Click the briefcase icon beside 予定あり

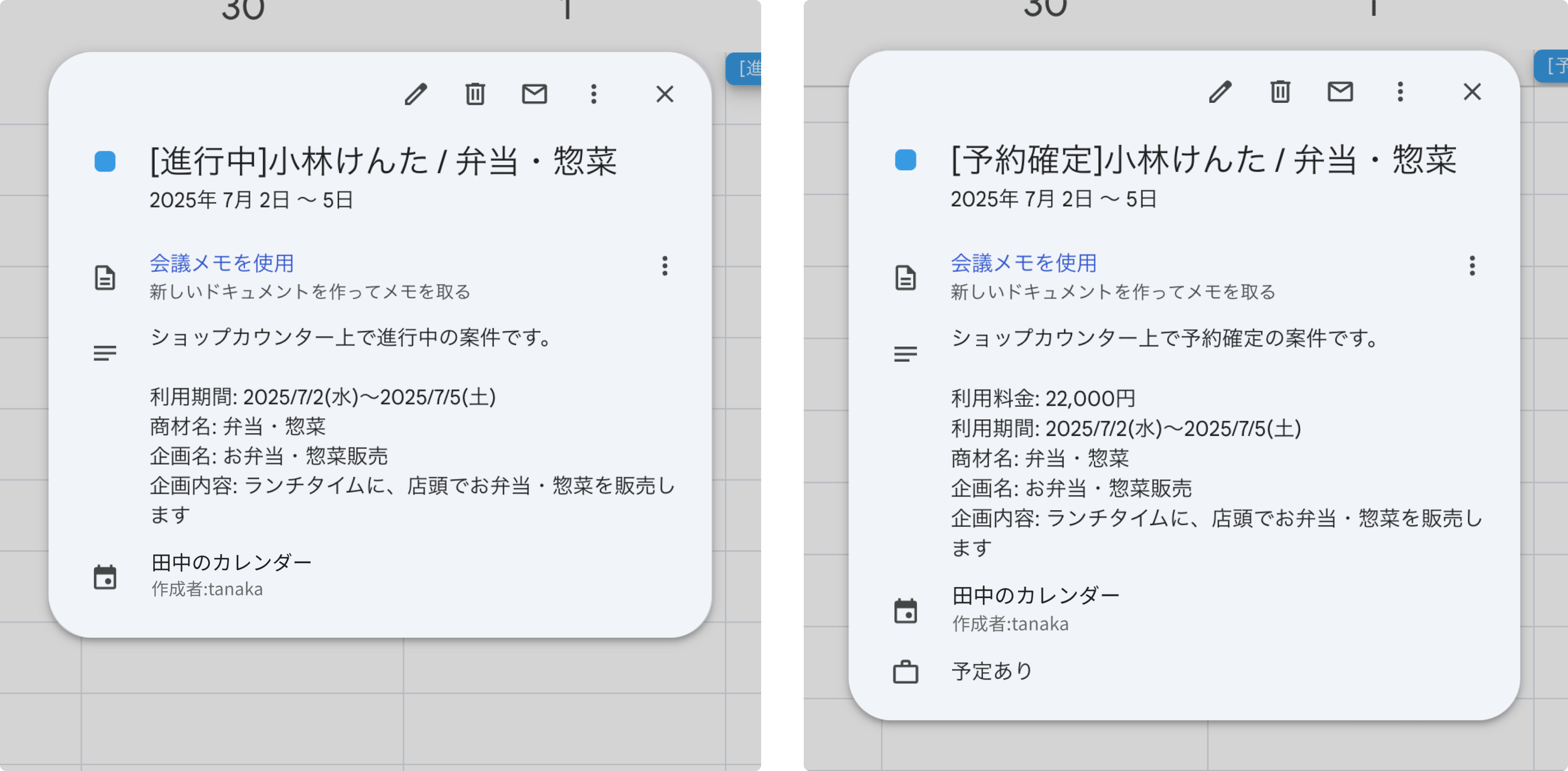coord(907,672)
